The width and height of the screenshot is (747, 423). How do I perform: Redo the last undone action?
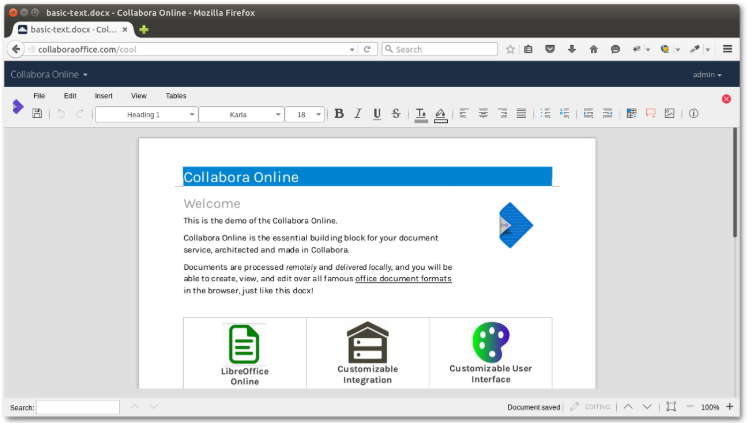(x=80, y=113)
